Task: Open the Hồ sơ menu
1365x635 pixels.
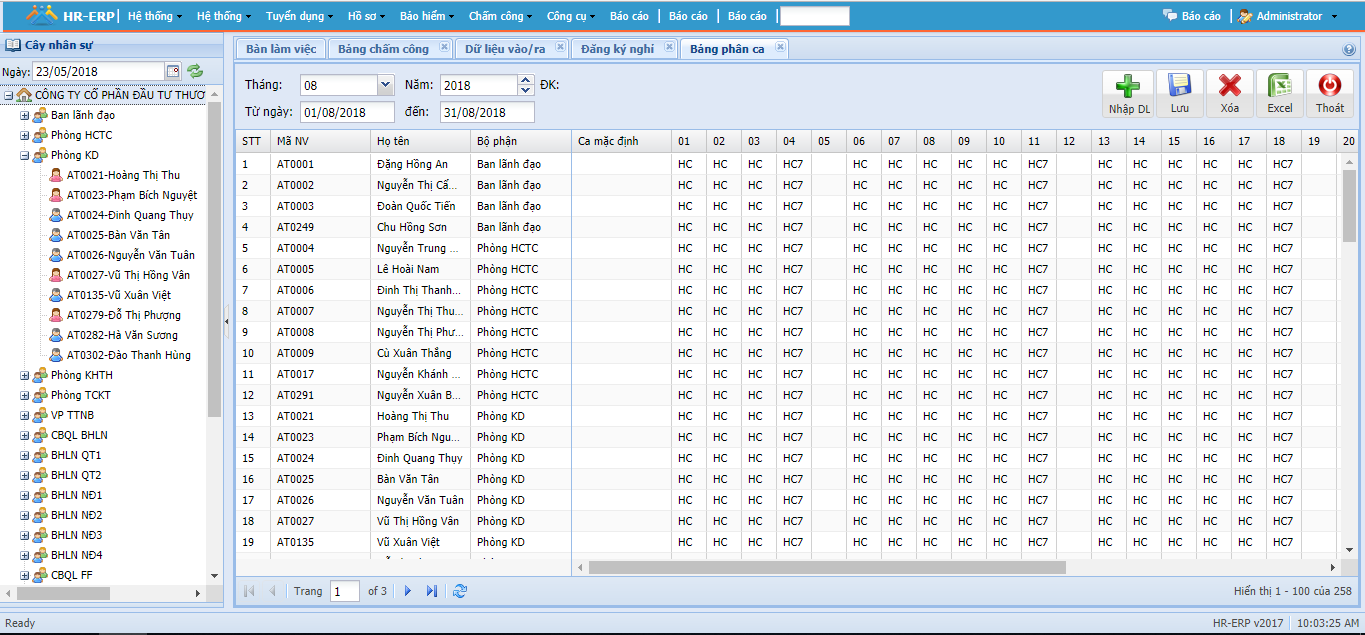Action: pos(368,16)
